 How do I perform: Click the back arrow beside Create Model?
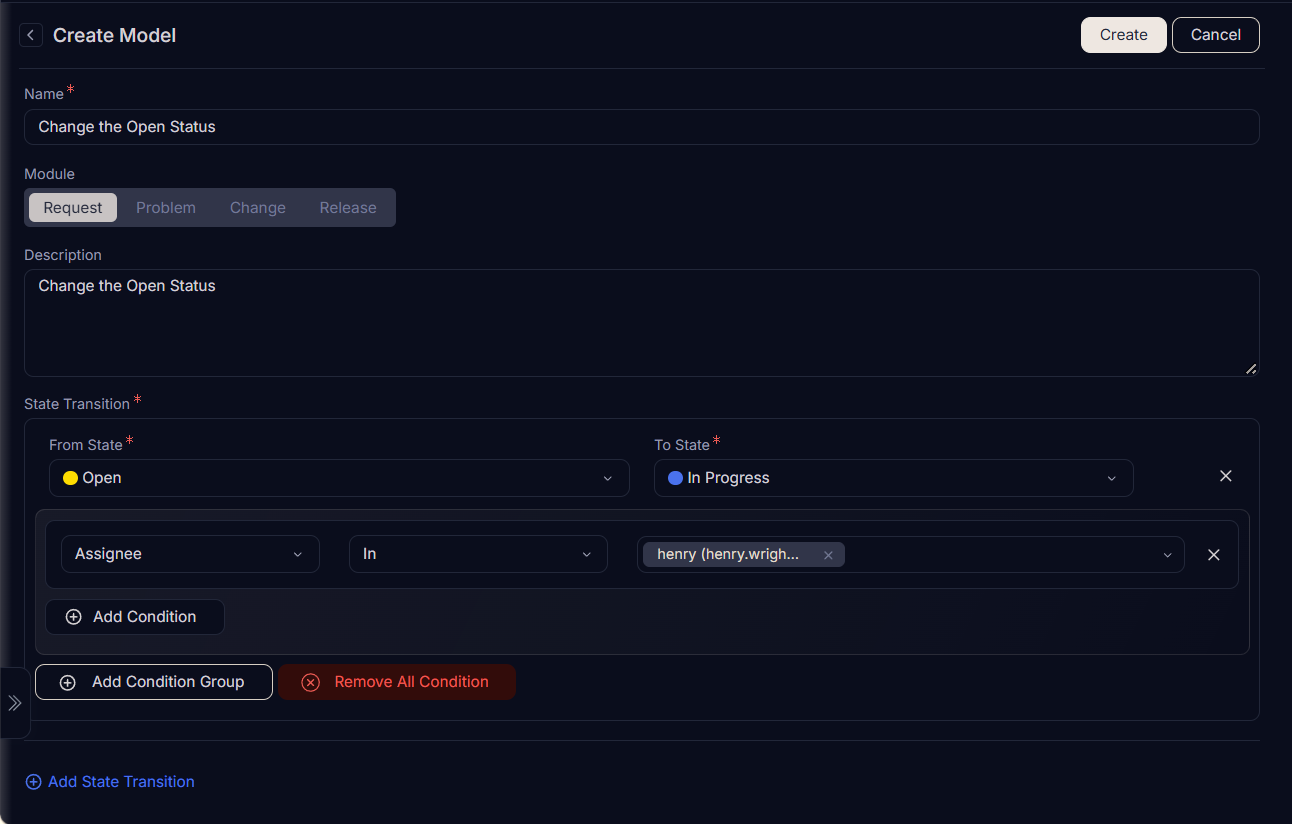(31, 35)
